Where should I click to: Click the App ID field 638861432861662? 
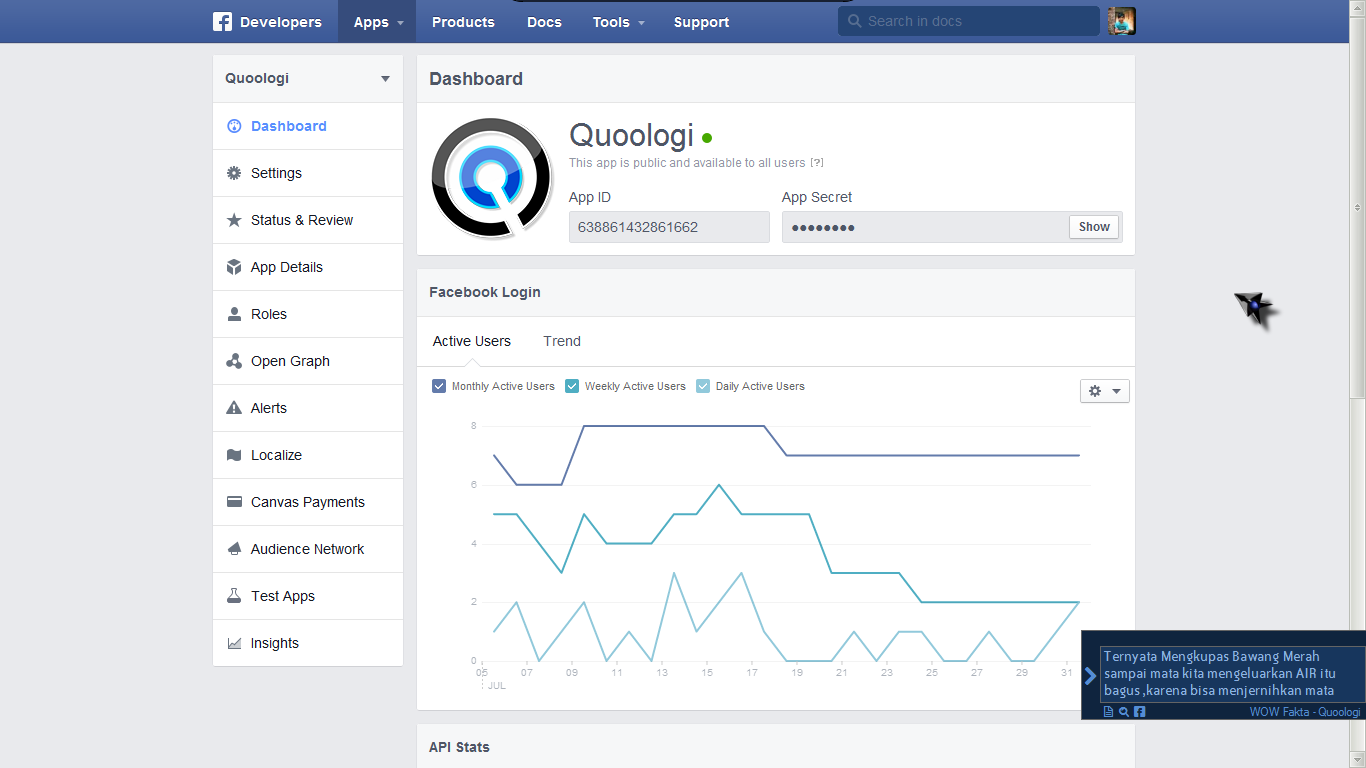[669, 227]
